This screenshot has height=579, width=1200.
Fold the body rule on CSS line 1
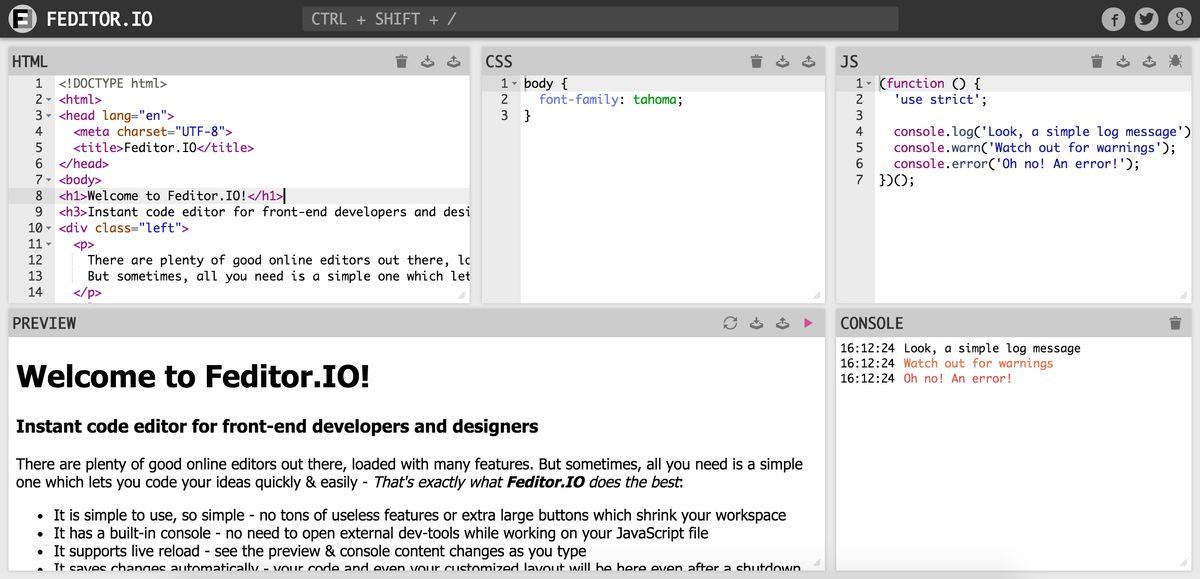[x=515, y=84]
